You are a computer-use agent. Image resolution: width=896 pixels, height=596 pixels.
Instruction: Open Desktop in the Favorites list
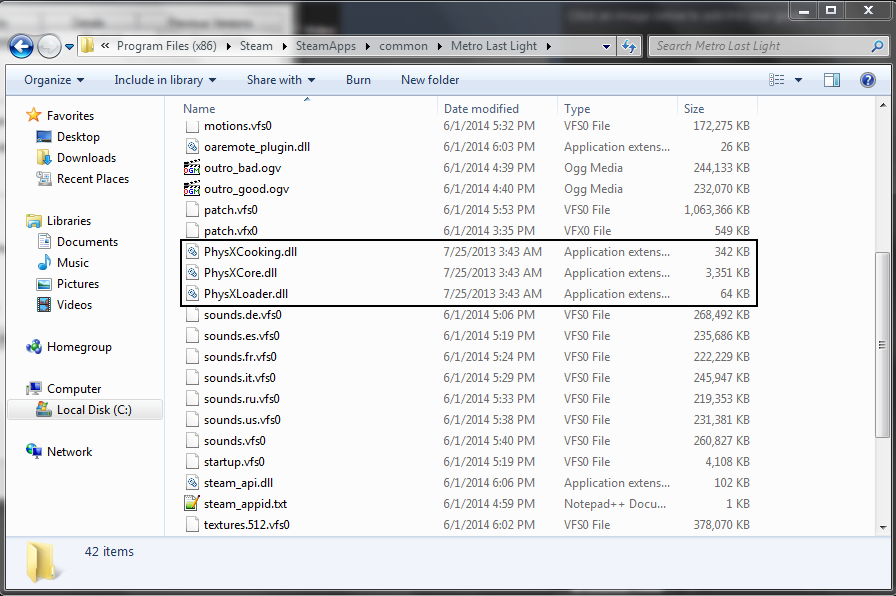click(x=78, y=137)
